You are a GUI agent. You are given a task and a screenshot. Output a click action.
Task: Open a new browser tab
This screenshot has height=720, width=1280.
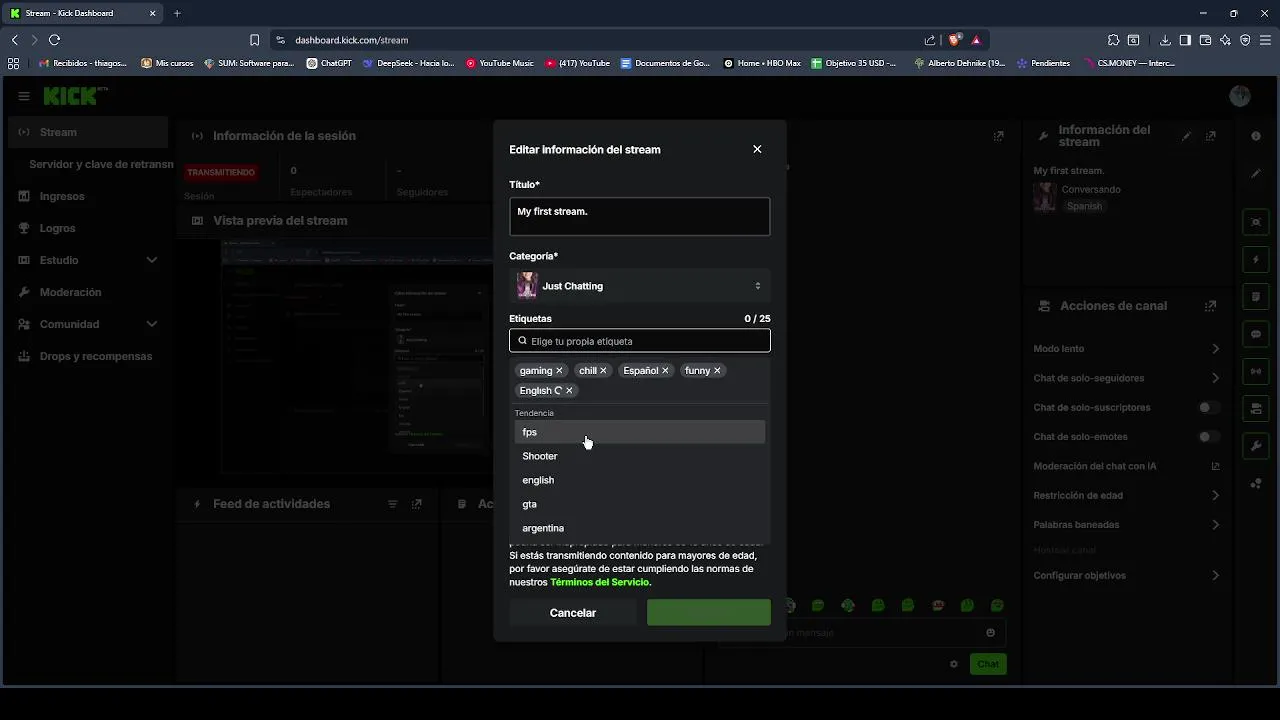(x=177, y=13)
